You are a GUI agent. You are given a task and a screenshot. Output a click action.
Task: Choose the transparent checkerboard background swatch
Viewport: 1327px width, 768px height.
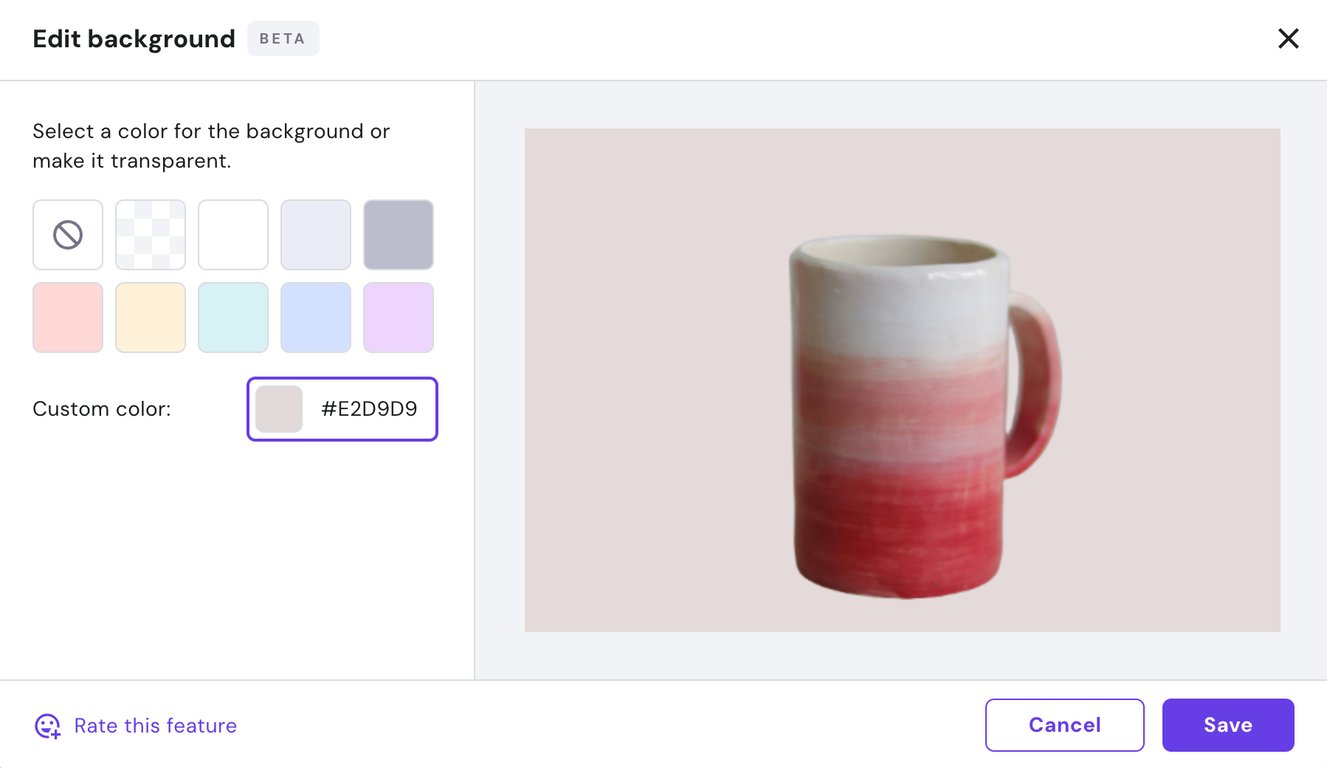[151, 235]
